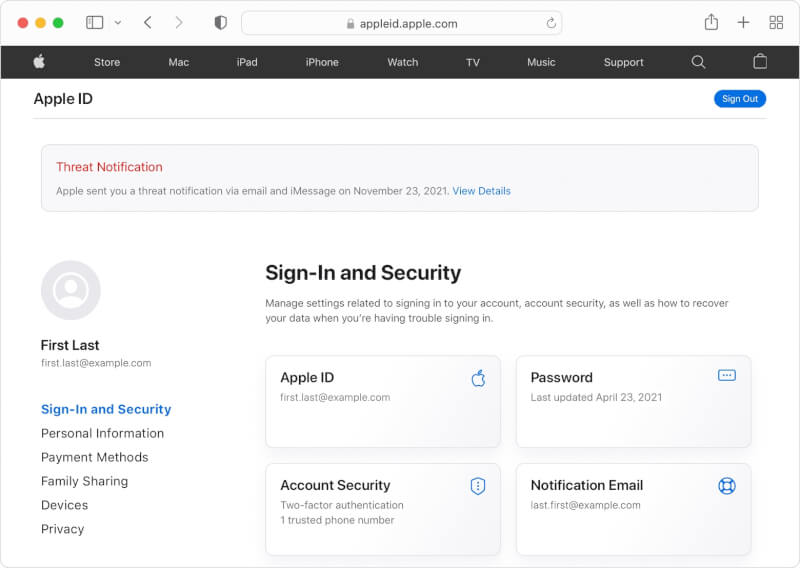This screenshot has height=568, width=800.
Task: Click the lifebuoy icon on Notification Email card
Action: tap(727, 486)
